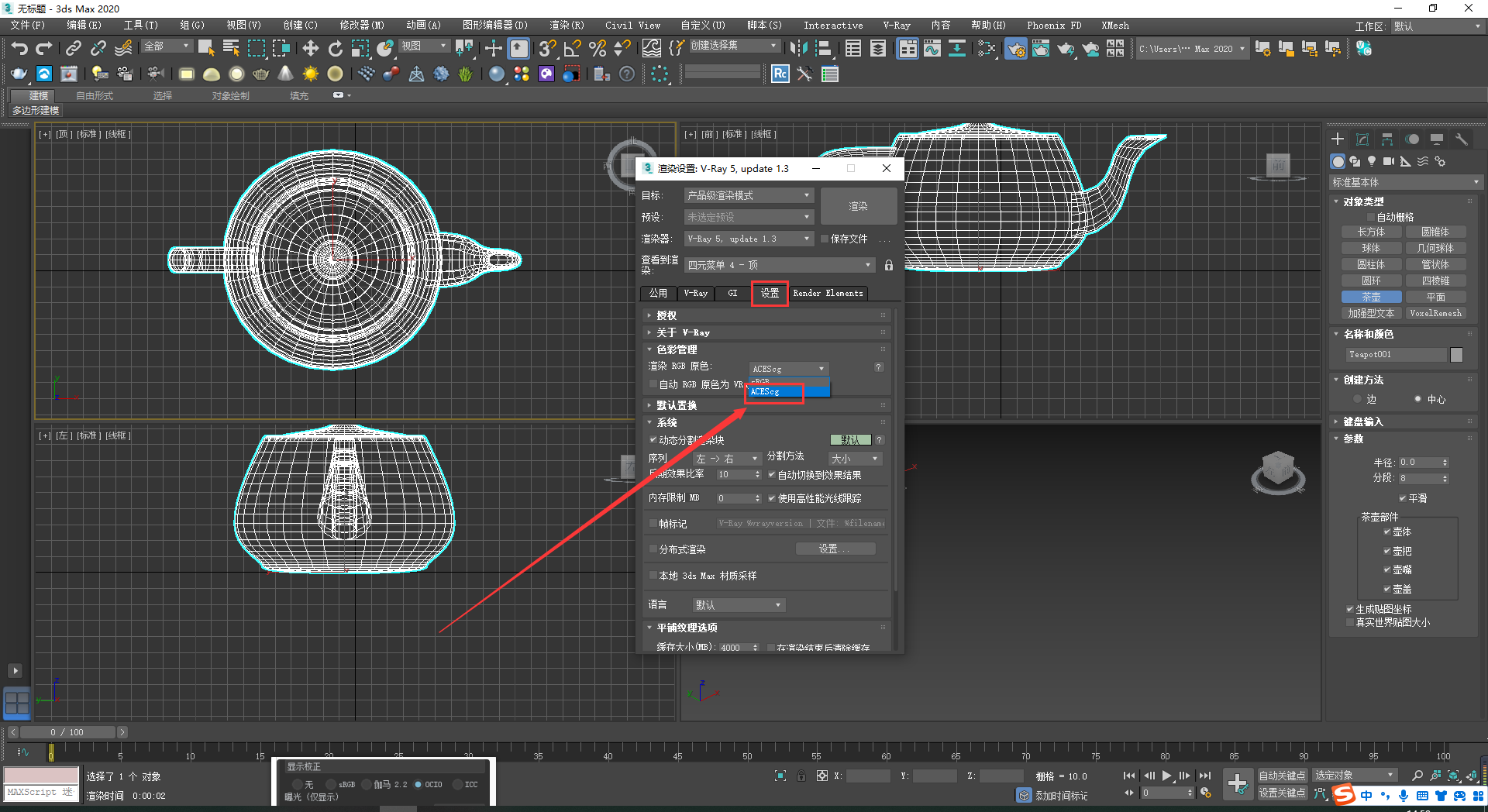Click the 长方体 primitive button
The image size is (1488, 812).
click(x=1371, y=232)
